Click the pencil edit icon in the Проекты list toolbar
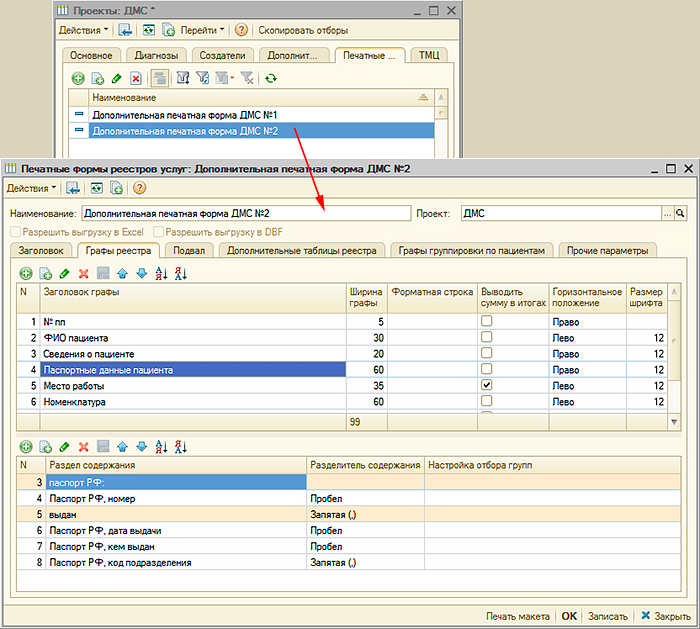This screenshot has width=700, height=629. 116,78
